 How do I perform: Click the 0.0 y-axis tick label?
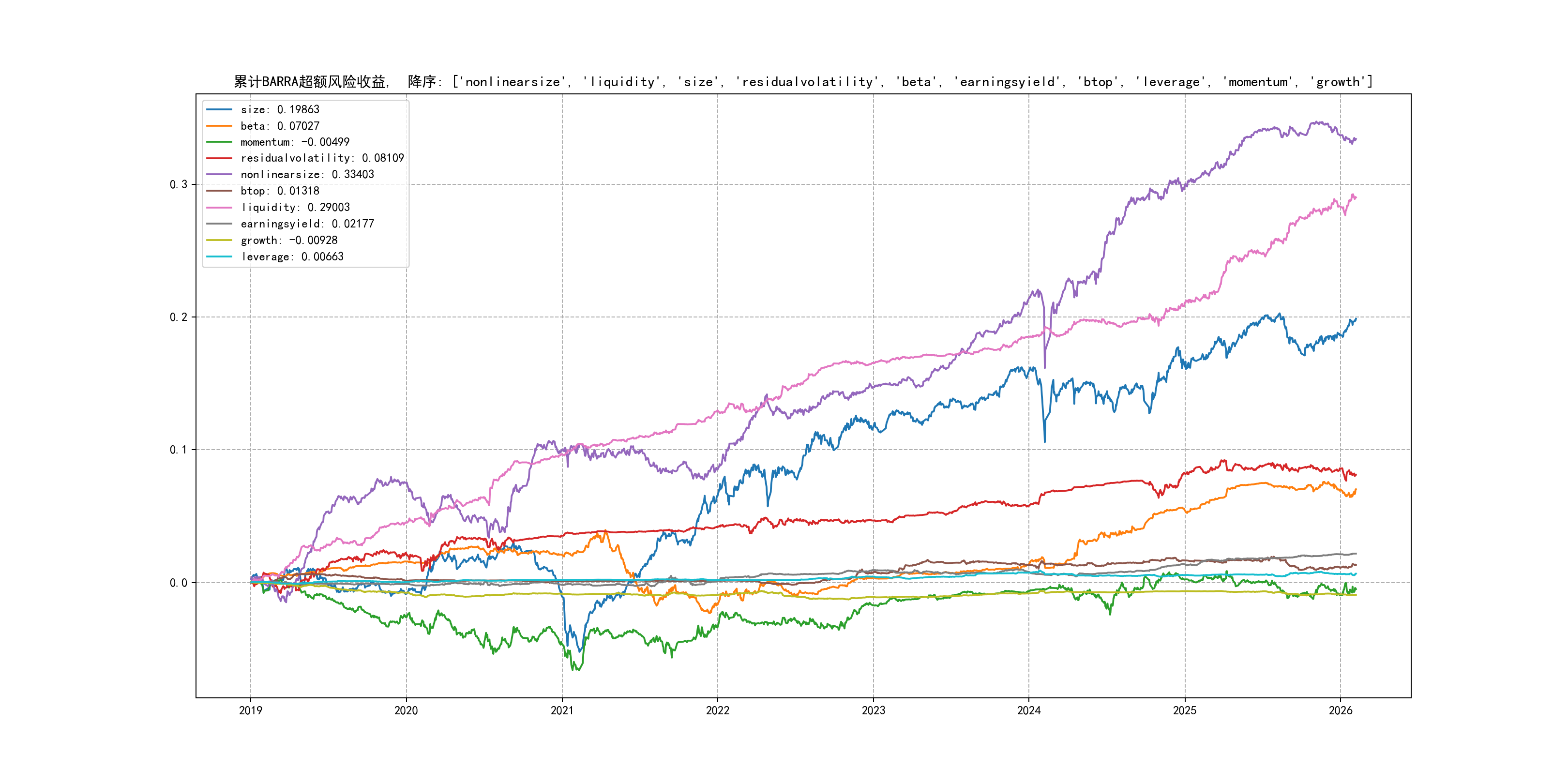[179, 583]
